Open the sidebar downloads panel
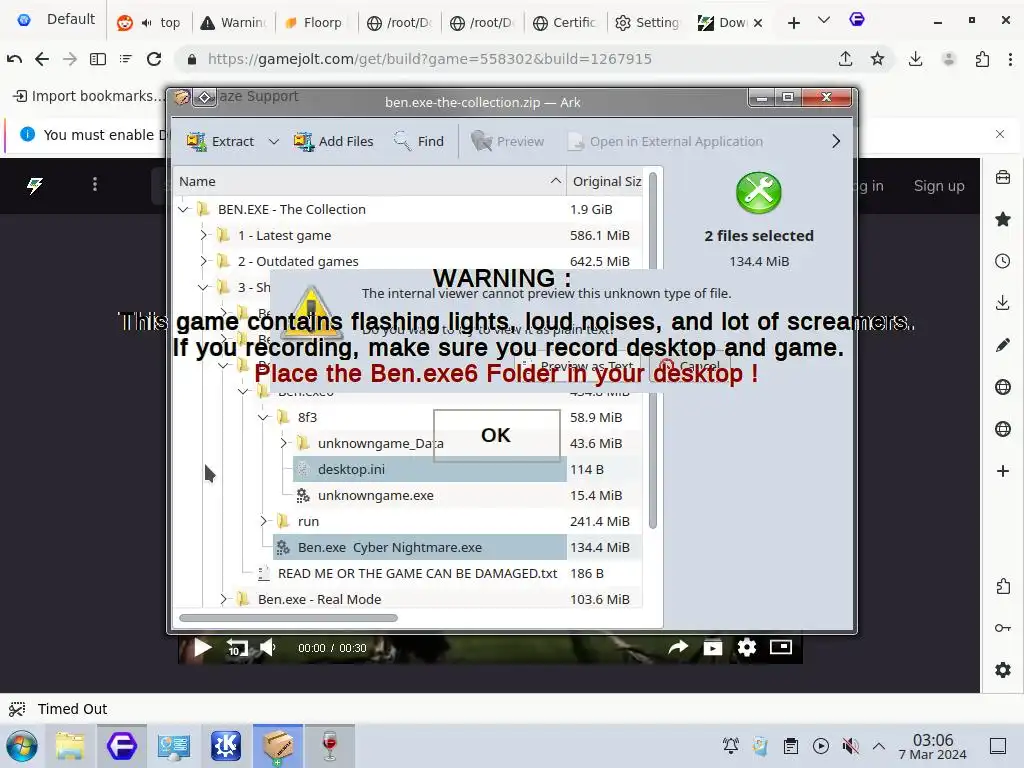The height and width of the screenshot is (768, 1024). tap(1003, 303)
